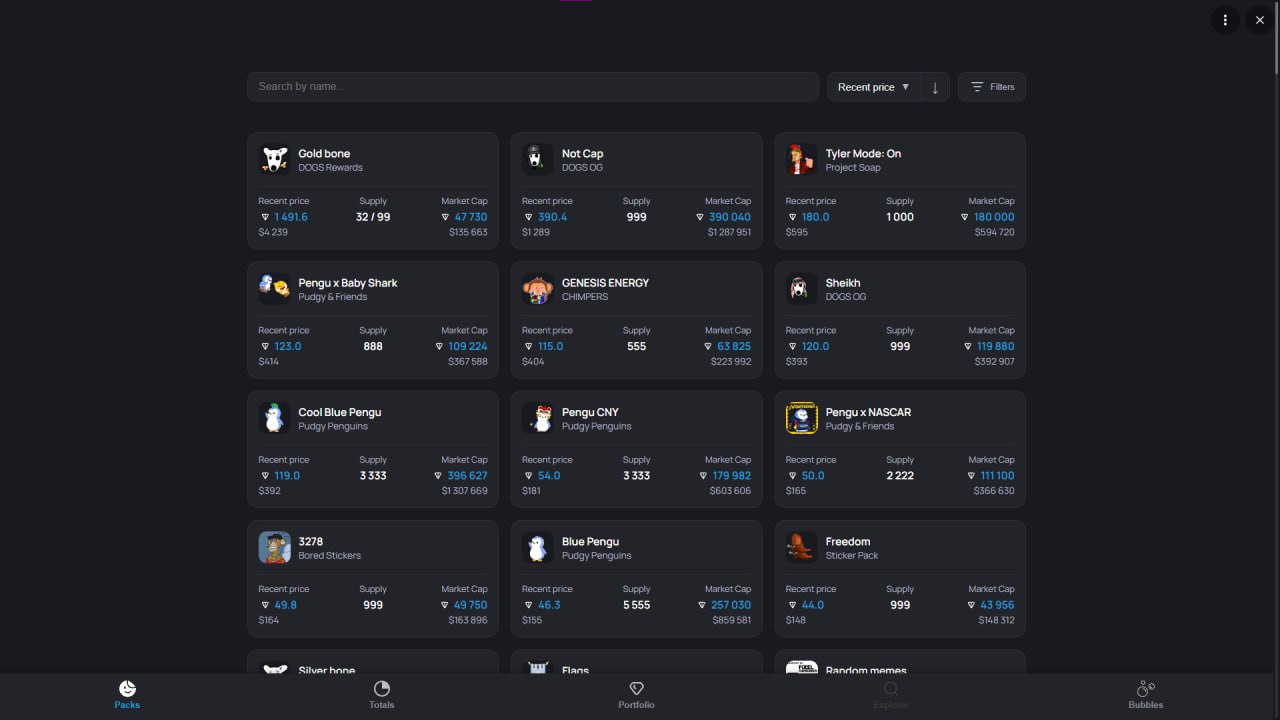Open the Freedom sticker pack icon
Viewport: 1280px width, 720px height.
click(x=802, y=547)
